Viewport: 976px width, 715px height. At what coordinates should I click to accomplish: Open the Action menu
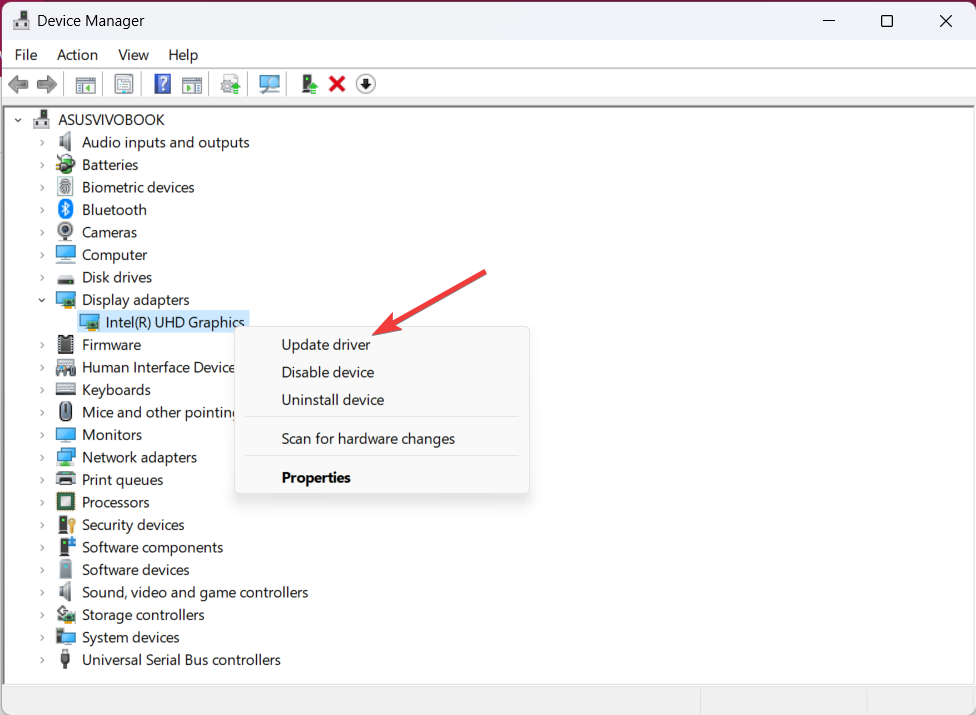pos(77,55)
